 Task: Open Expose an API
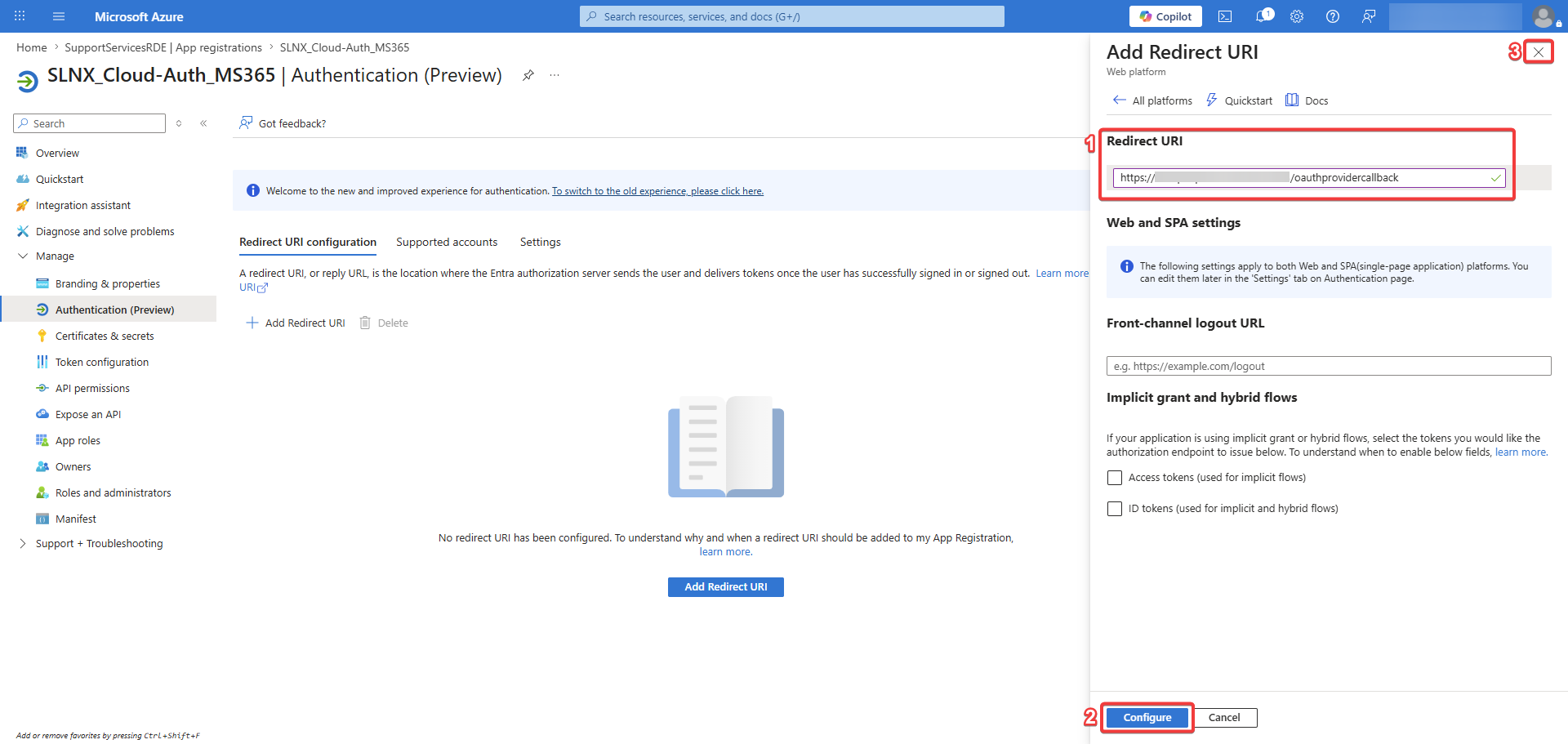click(88, 414)
